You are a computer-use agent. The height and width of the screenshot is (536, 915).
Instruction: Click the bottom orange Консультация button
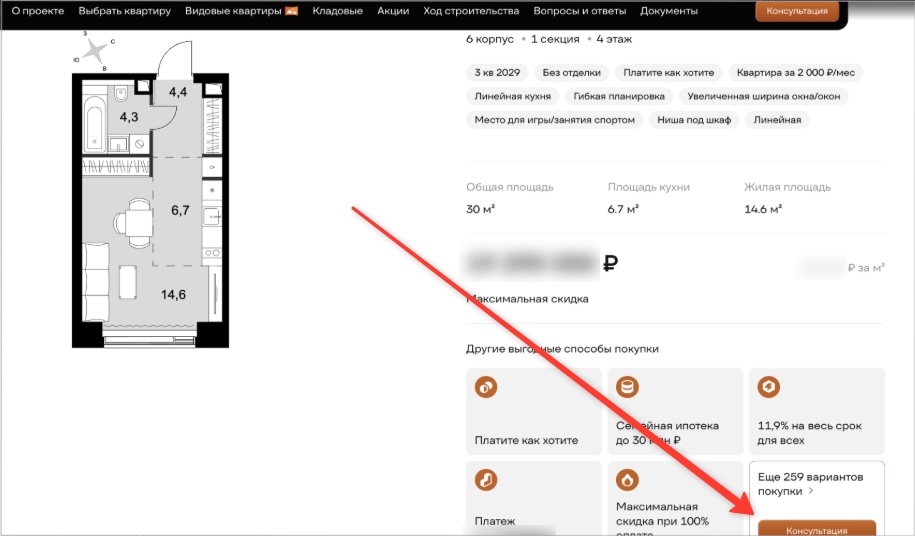(816, 528)
